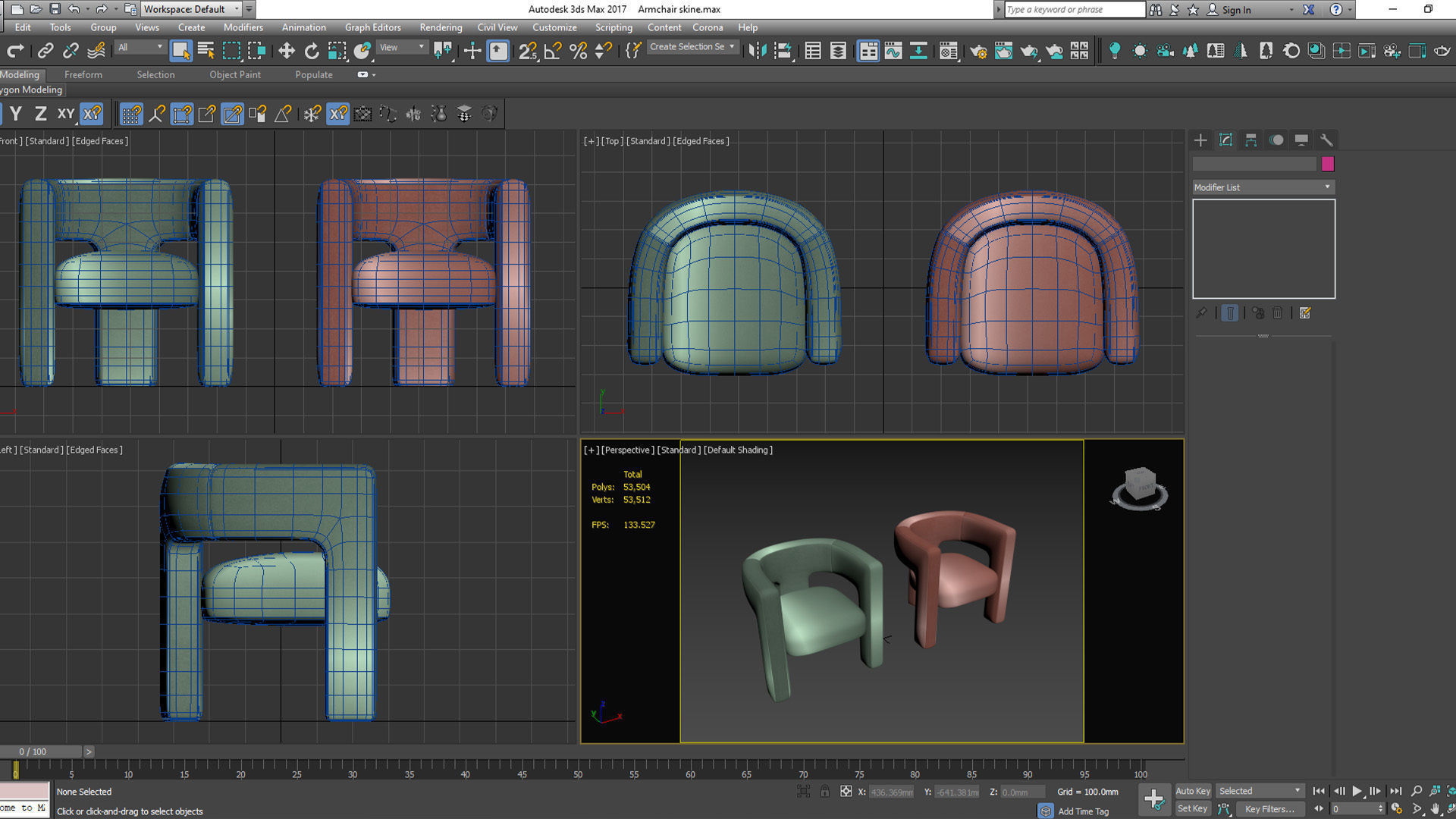Image resolution: width=1456 pixels, height=819 pixels.
Task: Open the Curve Editor wave icon
Action: pyautogui.click(x=893, y=51)
